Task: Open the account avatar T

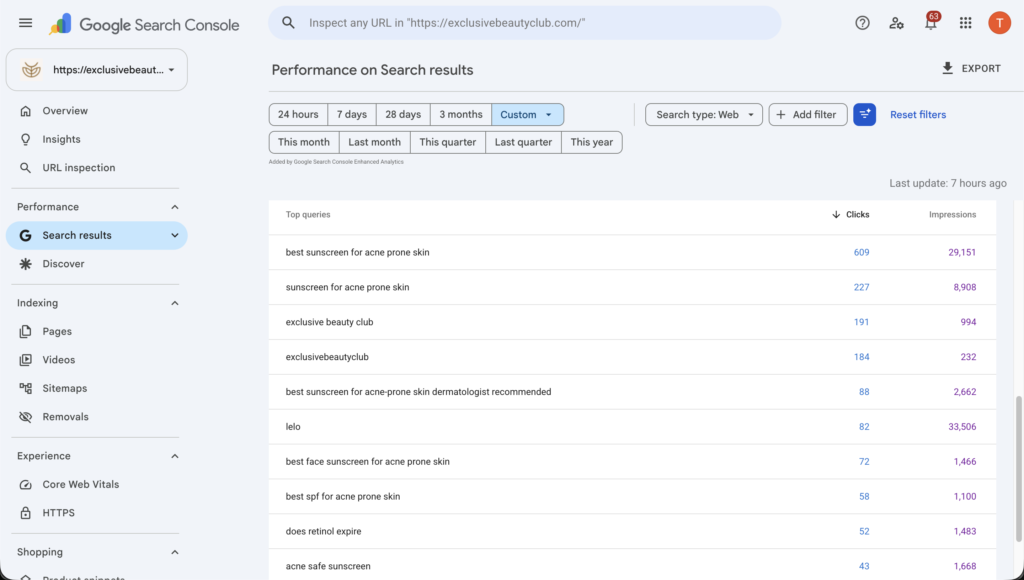Action: [999, 23]
